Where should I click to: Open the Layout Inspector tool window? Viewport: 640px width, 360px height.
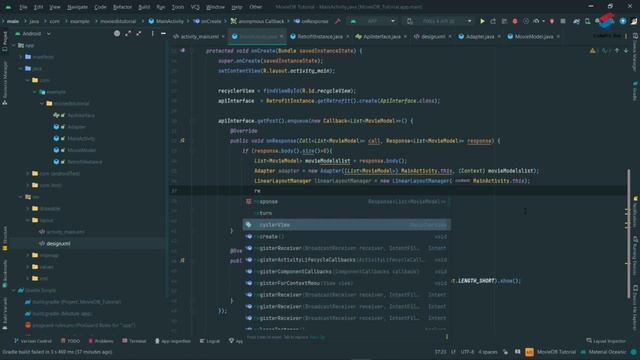606,341
